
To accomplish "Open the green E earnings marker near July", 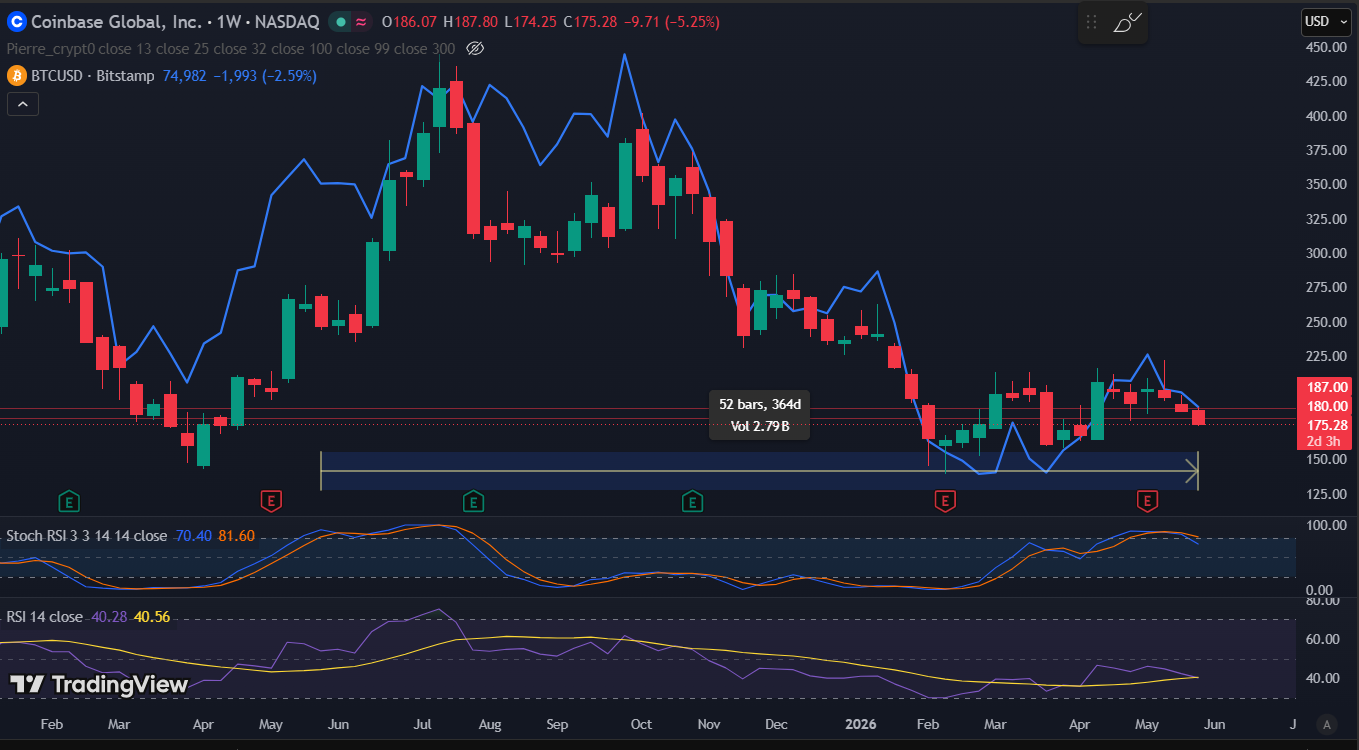I will pos(474,499).
